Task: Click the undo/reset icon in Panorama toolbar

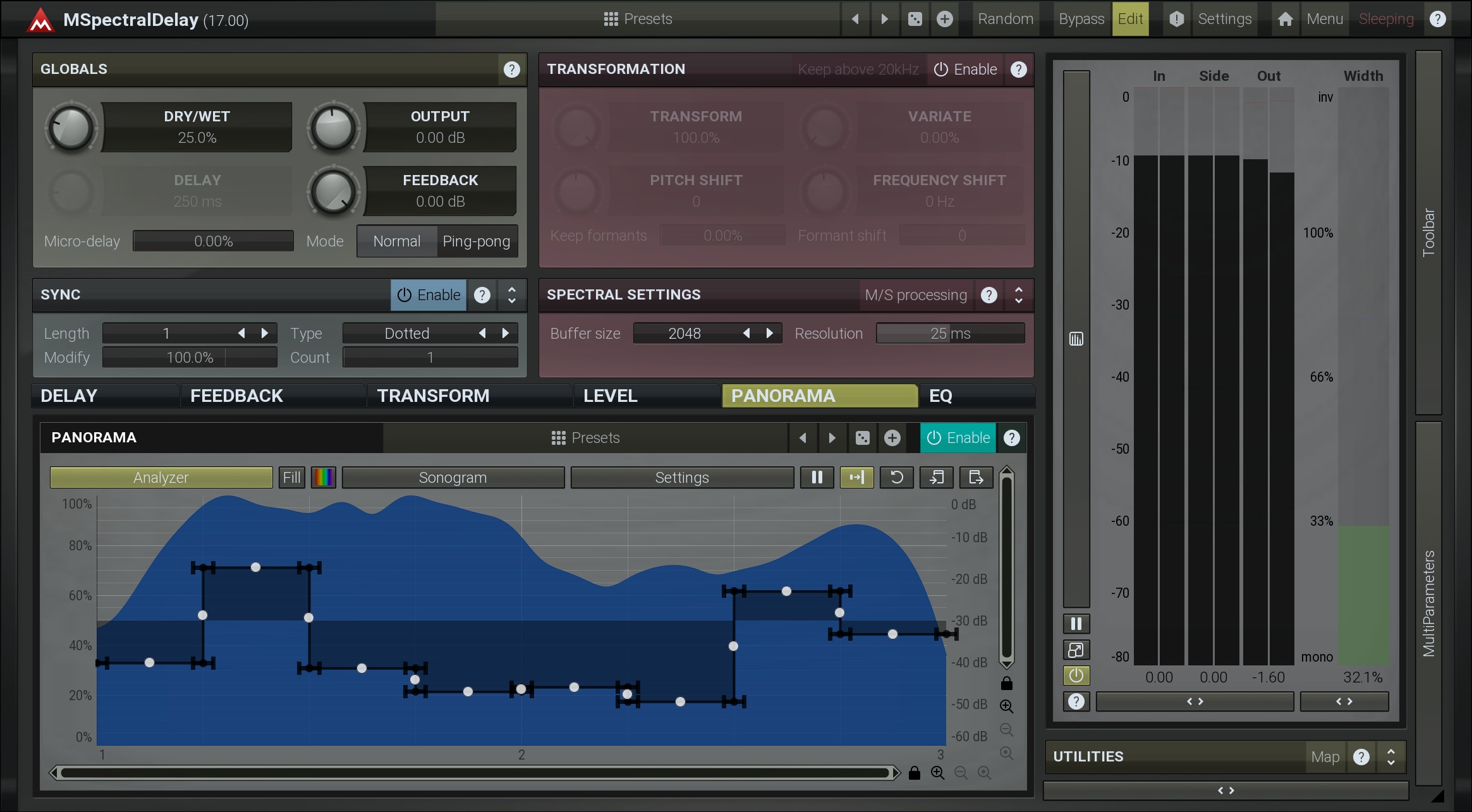Action: click(896, 478)
